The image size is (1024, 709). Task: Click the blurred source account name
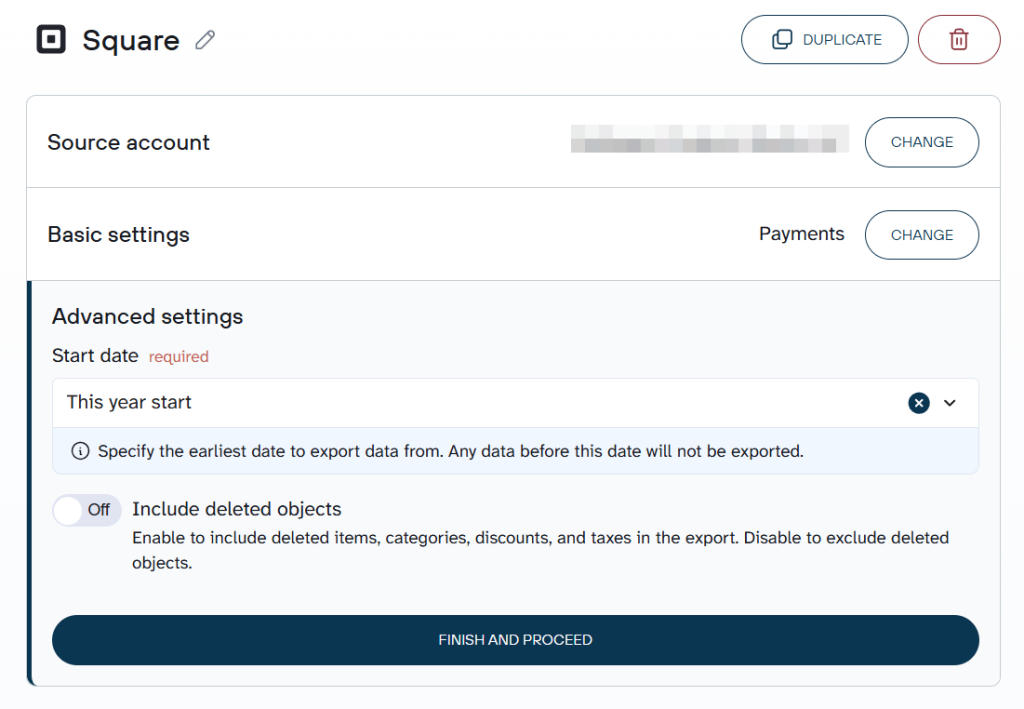[x=709, y=139]
